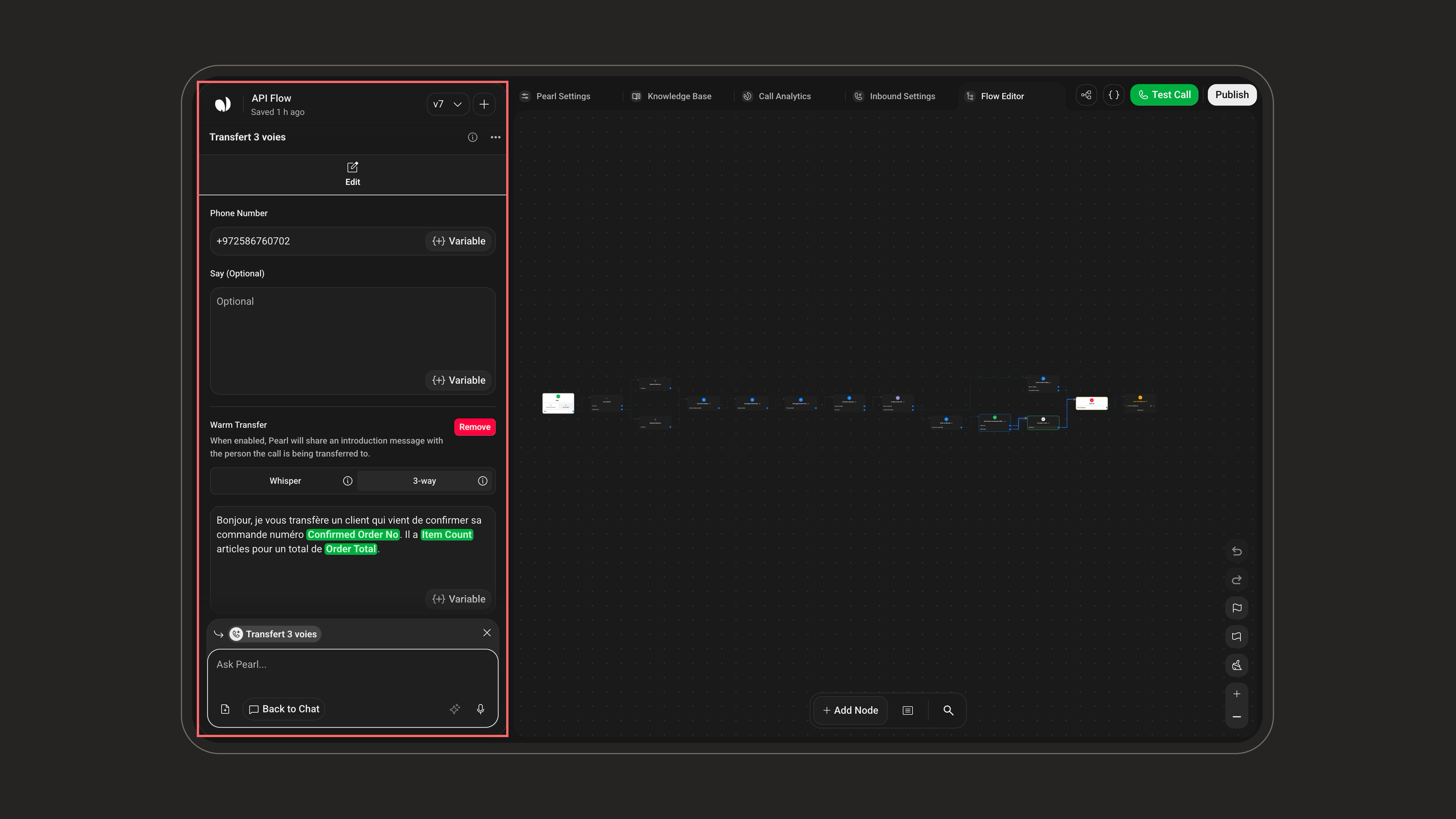Click the Transfert 3 voies chat chip
1456x819 pixels.
pyautogui.click(x=275, y=634)
